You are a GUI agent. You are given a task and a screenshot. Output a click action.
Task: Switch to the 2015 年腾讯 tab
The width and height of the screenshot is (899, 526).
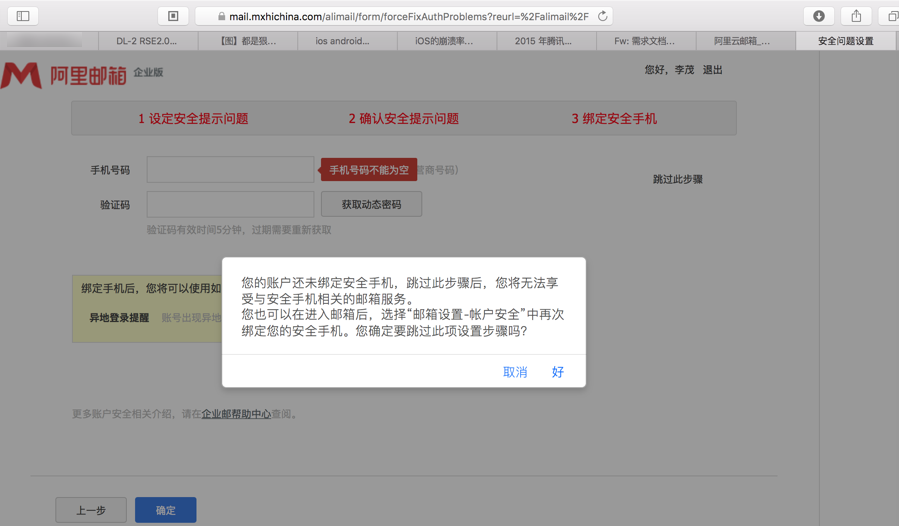coord(547,41)
